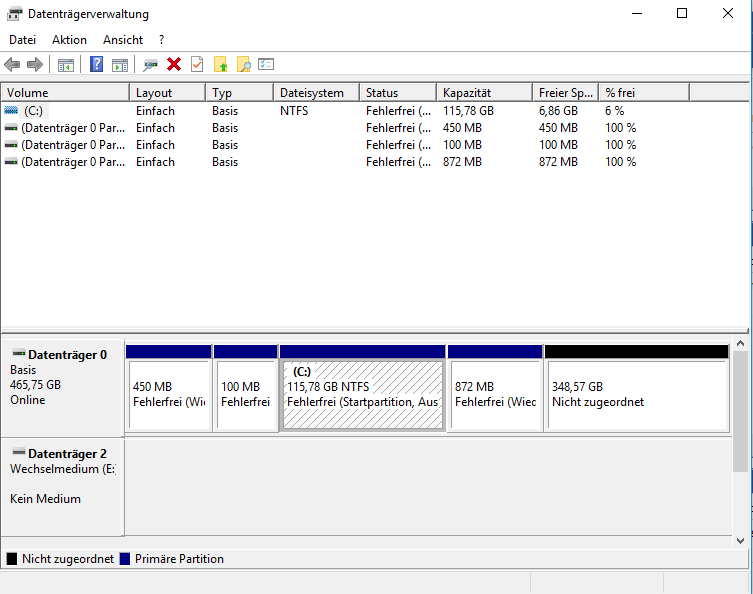753x594 pixels.
Task: Sort by the Volume column header
Action: [65, 93]
